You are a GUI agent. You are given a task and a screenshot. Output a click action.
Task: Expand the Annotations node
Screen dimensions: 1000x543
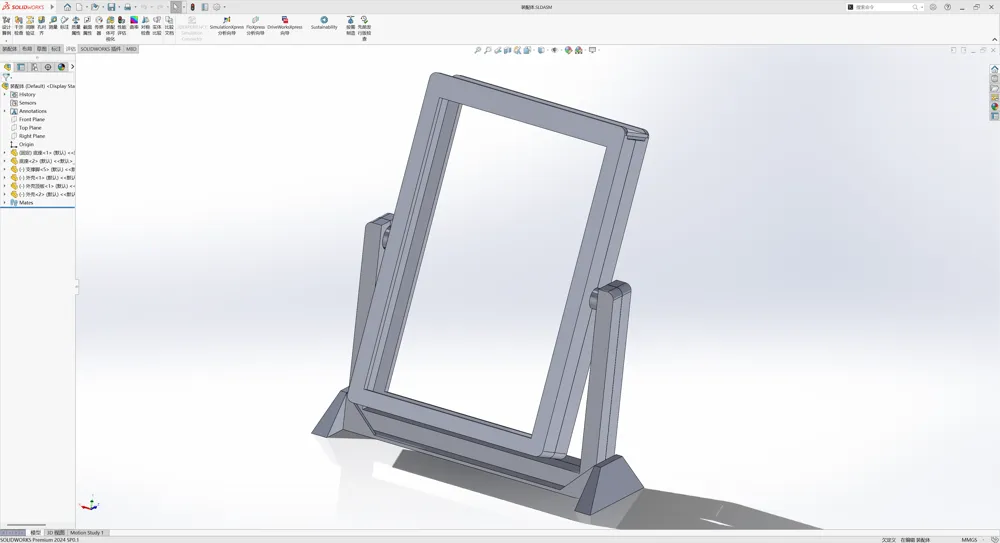pyautogui.click(x=4, y=111)
